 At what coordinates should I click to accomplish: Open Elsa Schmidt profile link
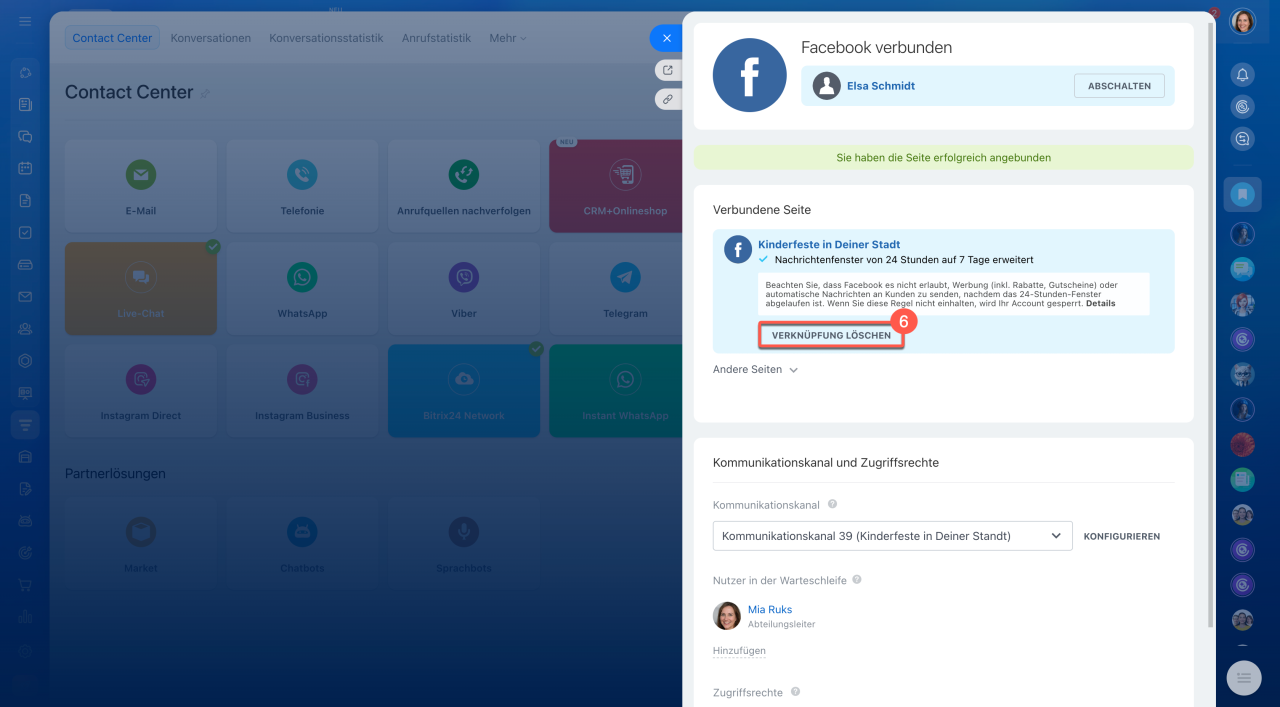click(x=881, y=86)
